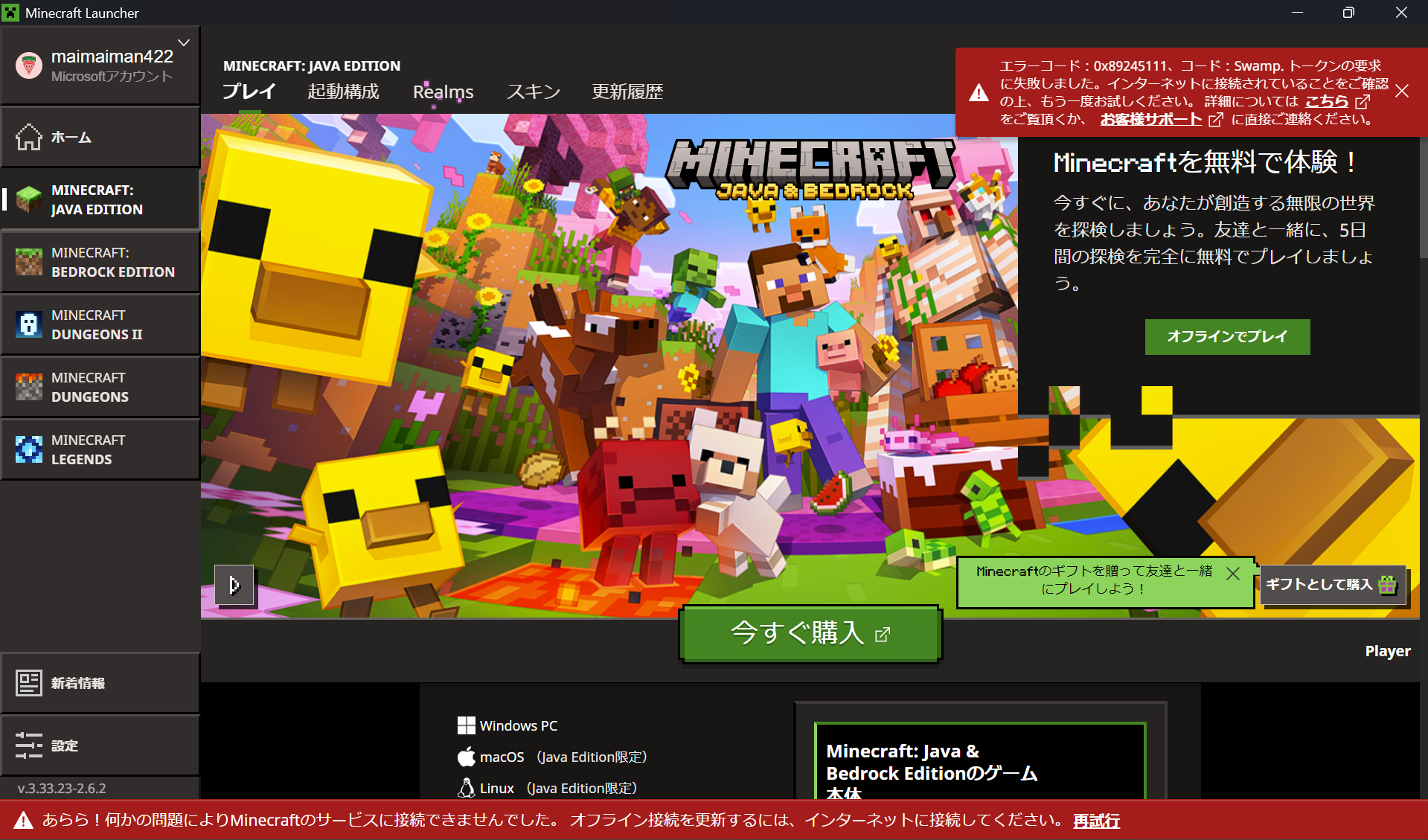Switch to the 起動構成 tab
The image size is (1428, 840).
[x=343, y=92]
